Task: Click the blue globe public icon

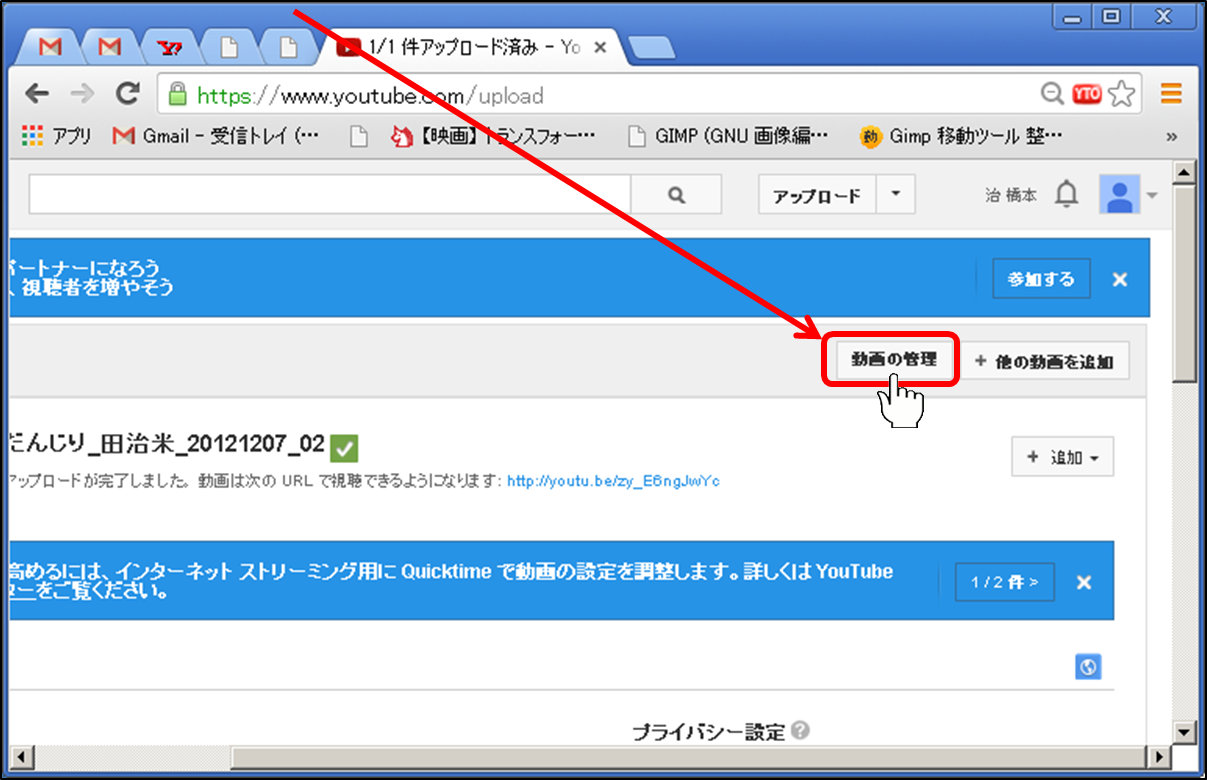Action: point(1088,667)
